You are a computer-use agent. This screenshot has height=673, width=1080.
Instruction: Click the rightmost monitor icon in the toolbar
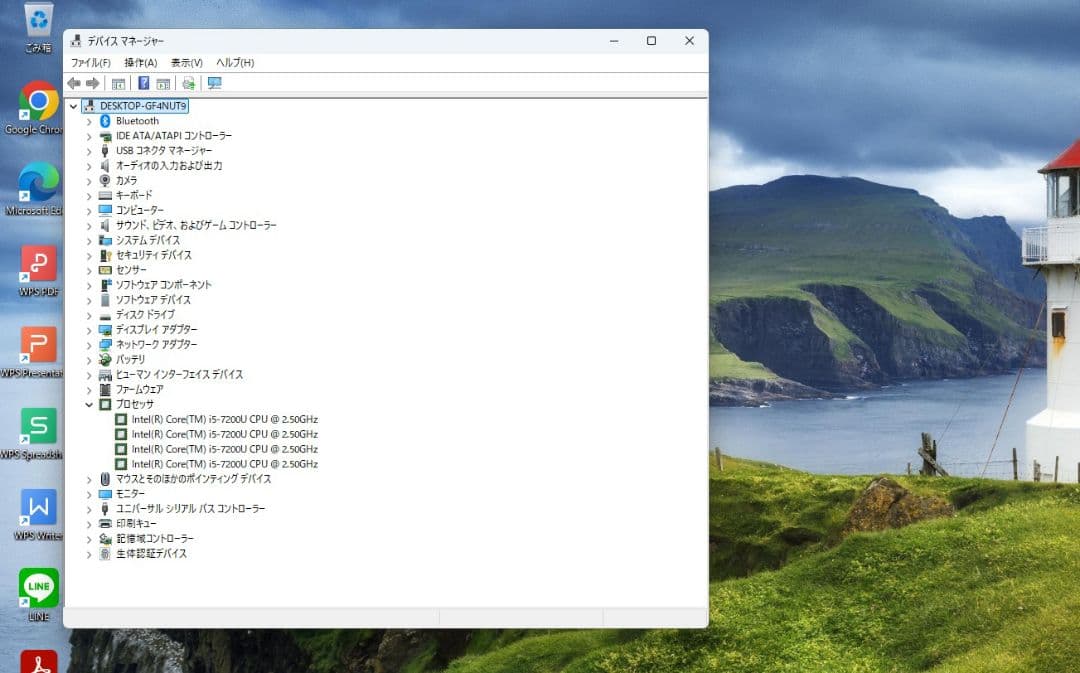pyautogui.click(x=214, y=83)
